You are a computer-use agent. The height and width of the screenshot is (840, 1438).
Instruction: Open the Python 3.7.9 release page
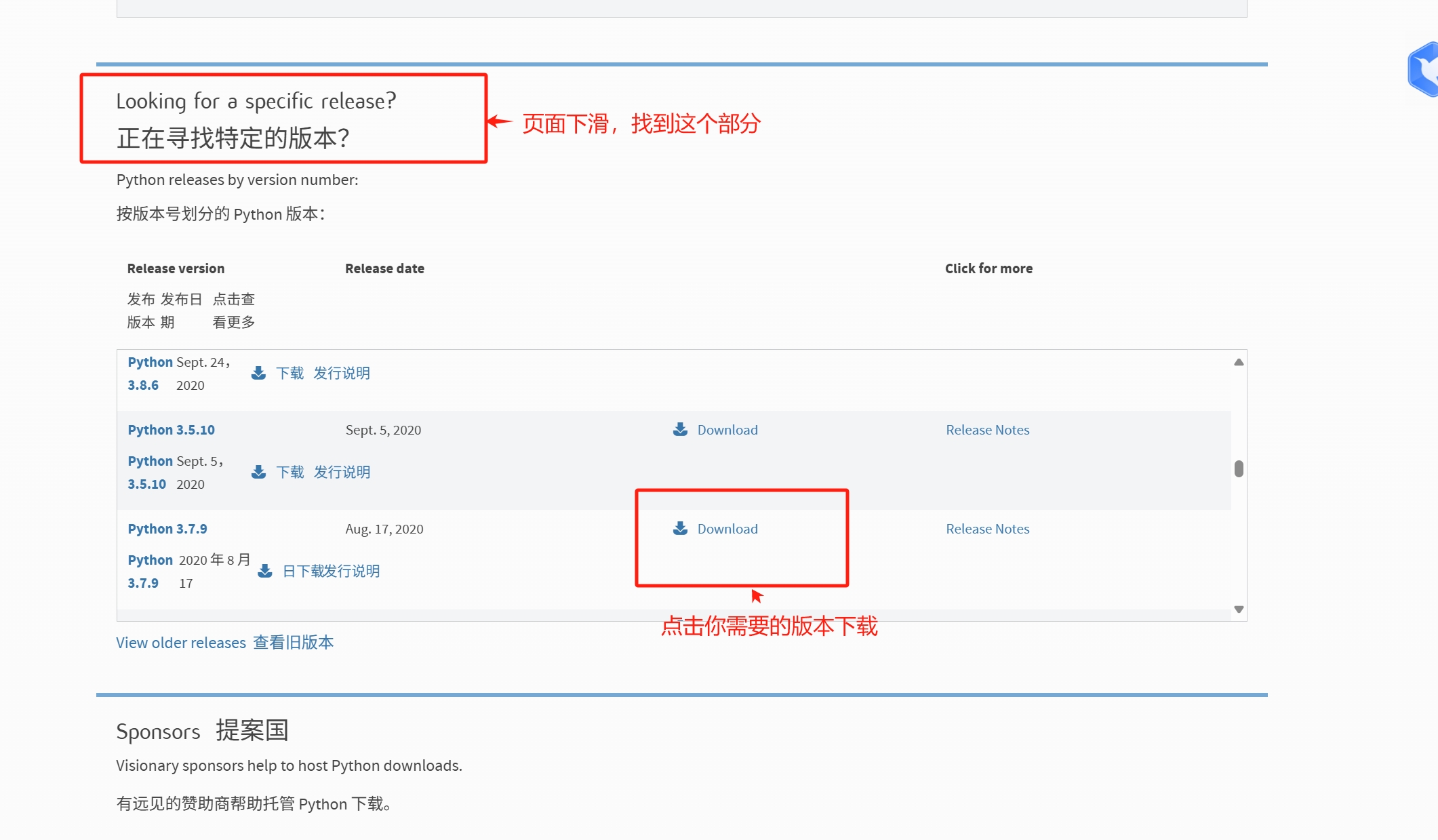[167, 529]
